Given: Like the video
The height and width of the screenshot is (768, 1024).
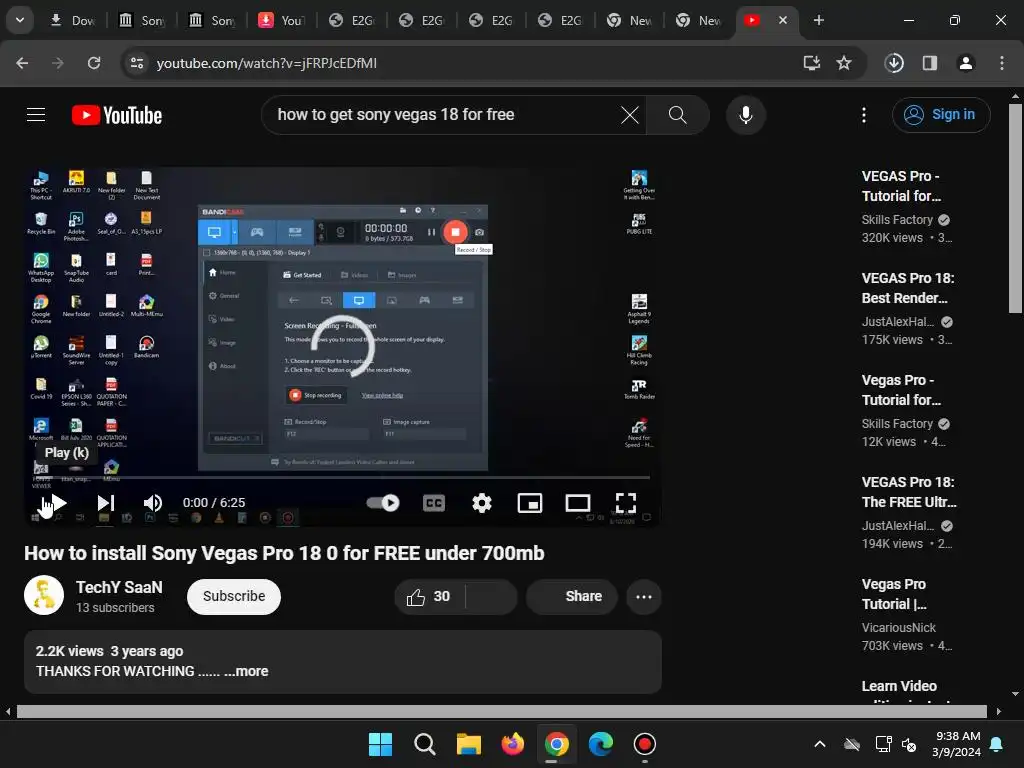Looking at the screenshot, I should click(428, 596).
